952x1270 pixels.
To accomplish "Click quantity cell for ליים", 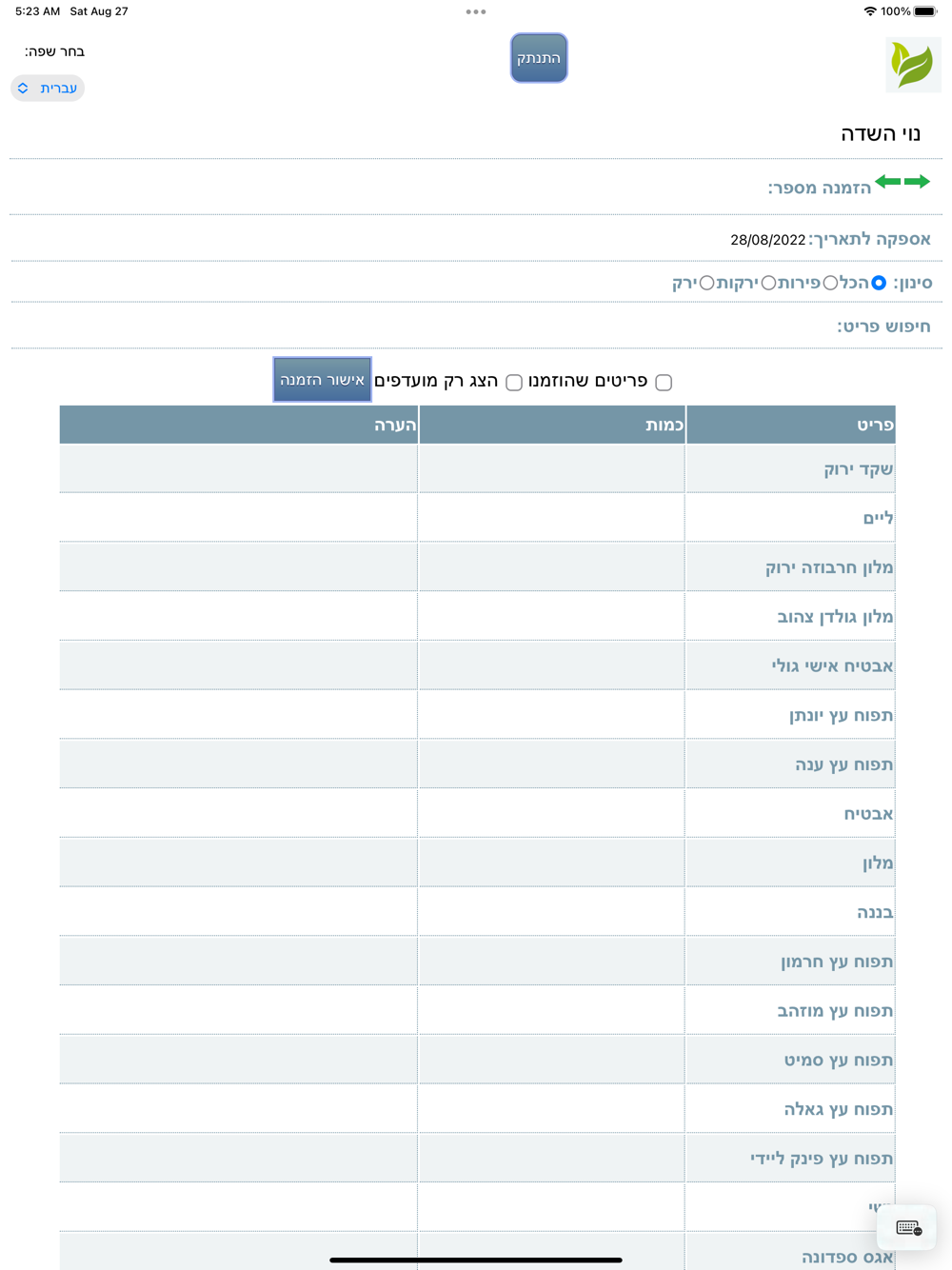I will (x=552, y=518).
